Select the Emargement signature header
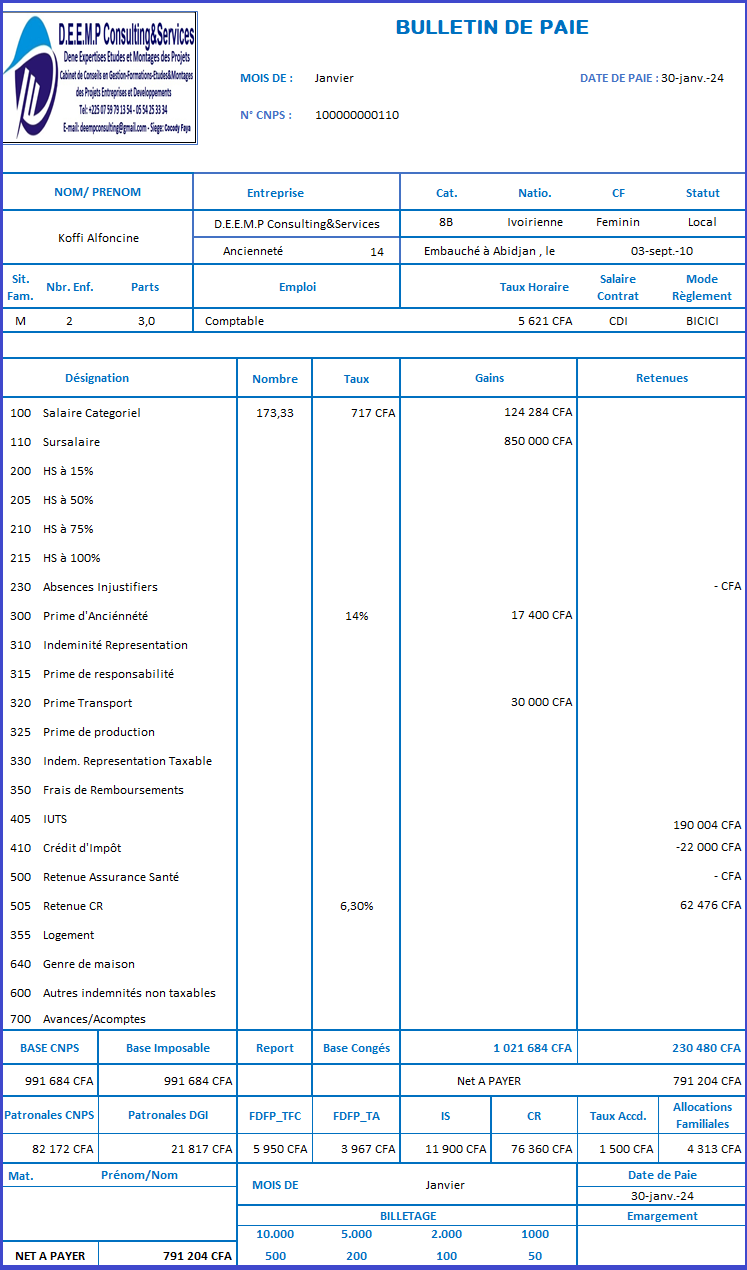This screenshot has width=747, height=1270. point(662,1216)
